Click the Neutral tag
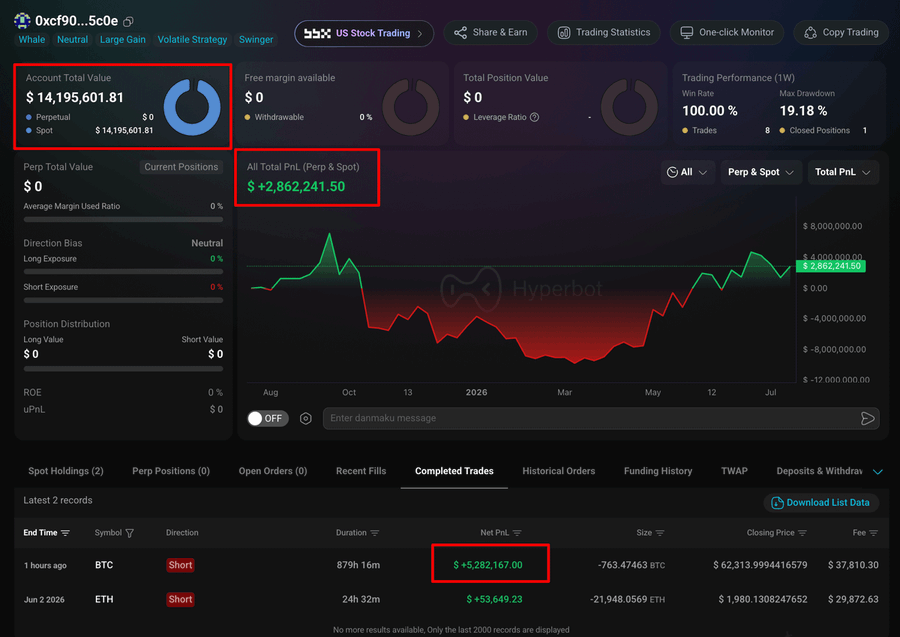The width and height of the screenshot is (900, 637). pyautogui.click(x=72, y=40)
